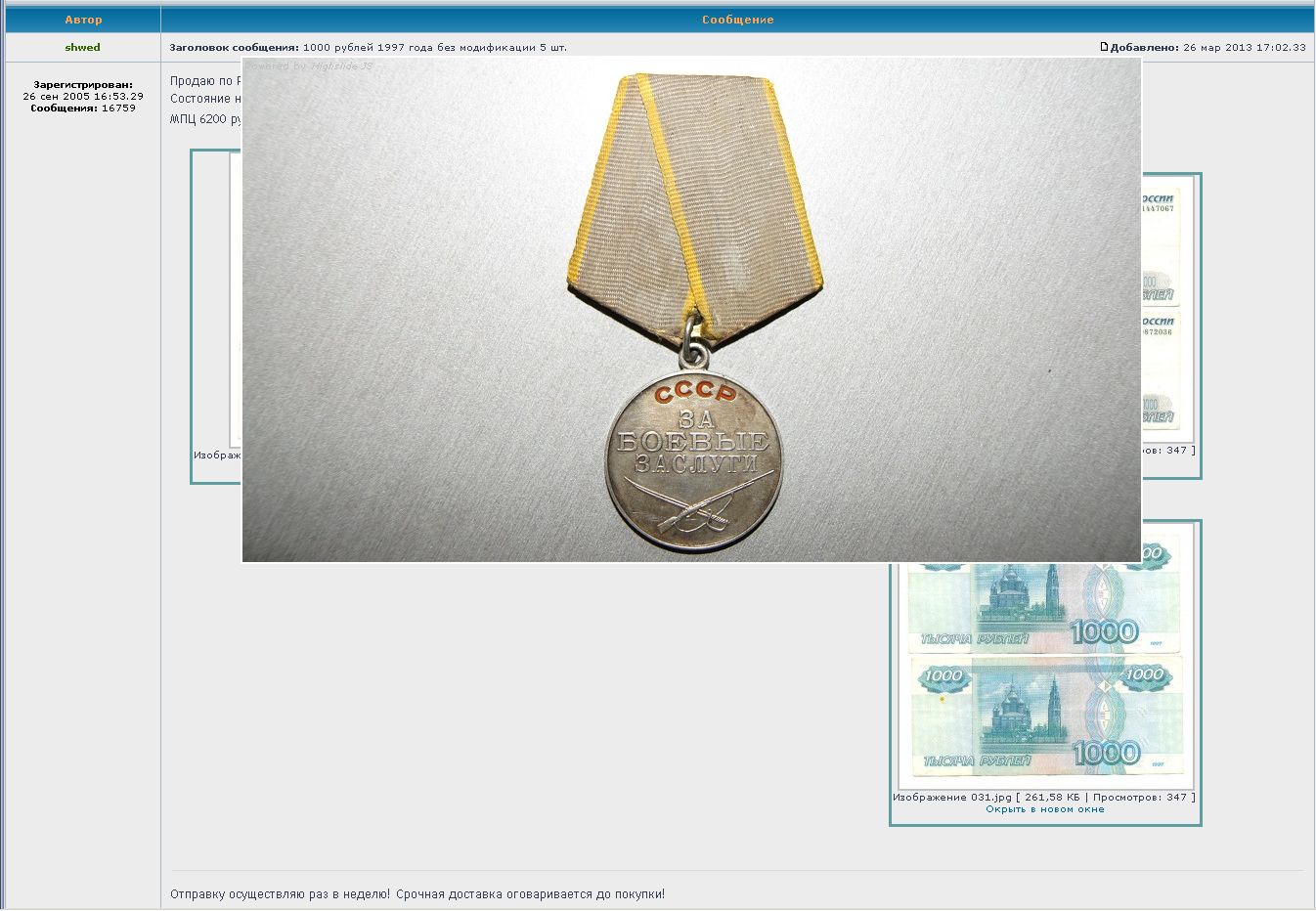The width and height of the screenshot is (1316, 911).
Task: Click Окрыть в новом окне link
Action: 1044,809
